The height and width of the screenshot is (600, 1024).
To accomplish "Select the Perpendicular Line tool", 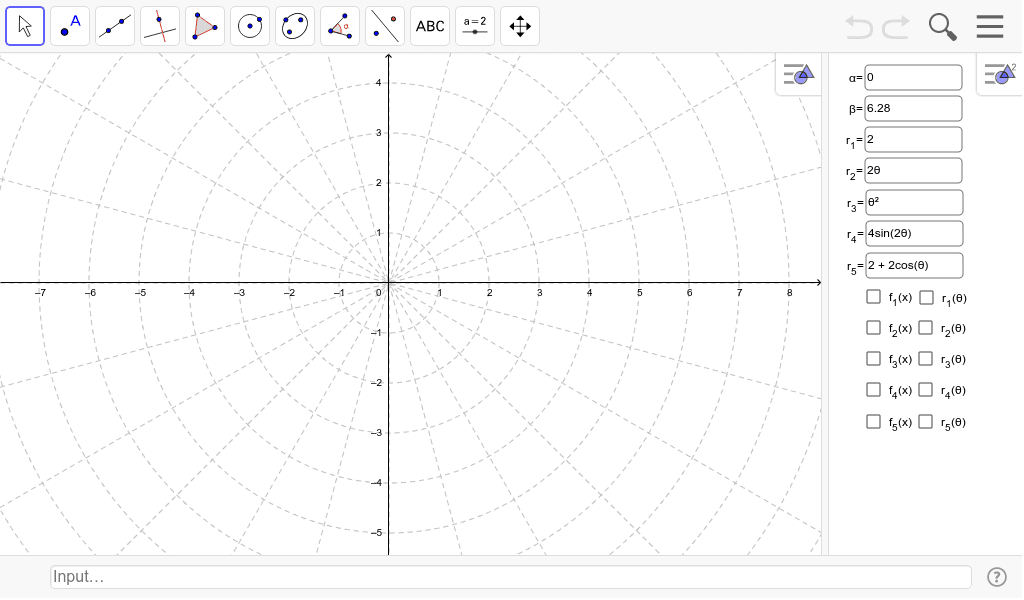I will coord(160,26).
